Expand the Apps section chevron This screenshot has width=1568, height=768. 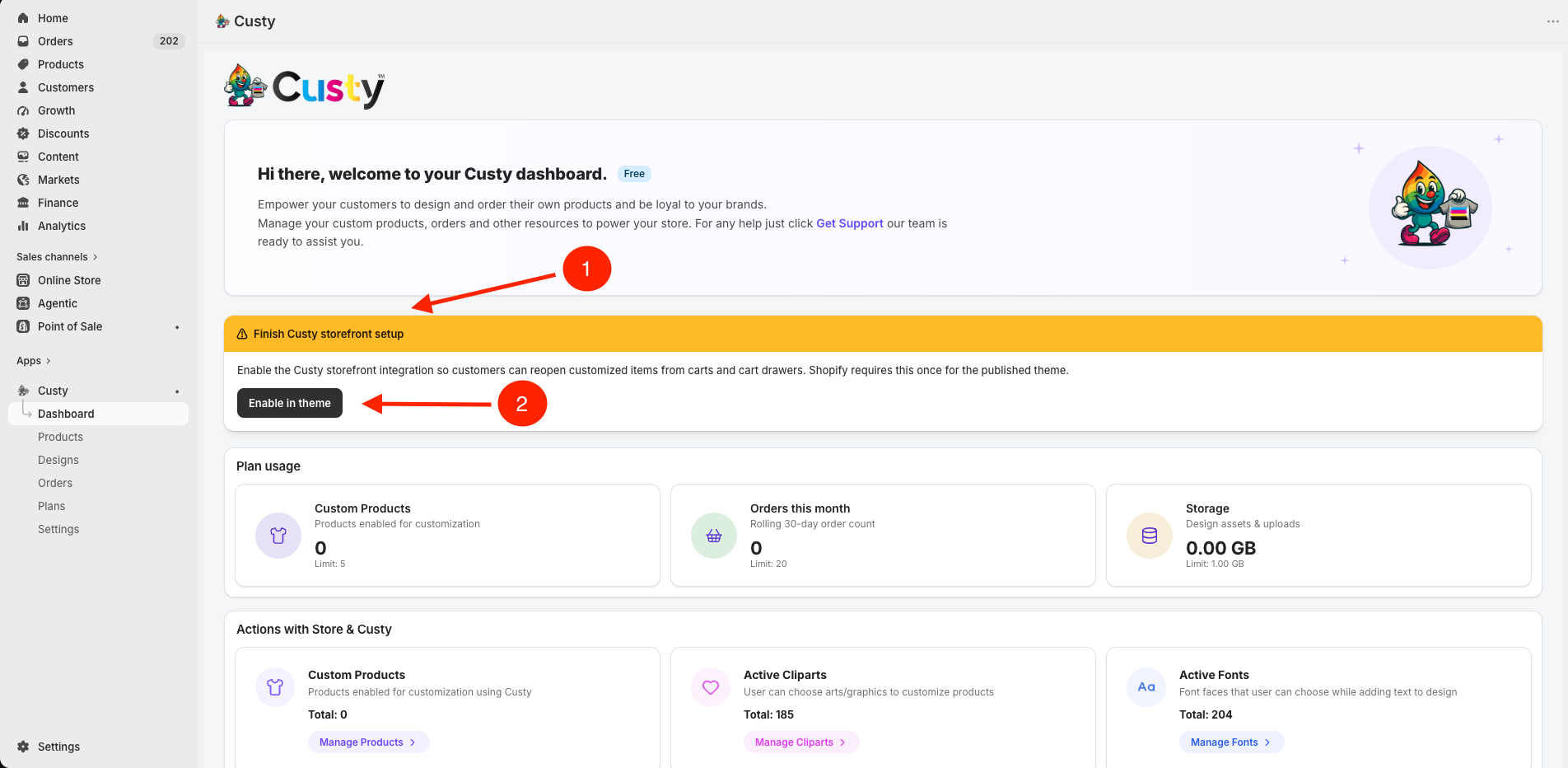pos(49,361)
